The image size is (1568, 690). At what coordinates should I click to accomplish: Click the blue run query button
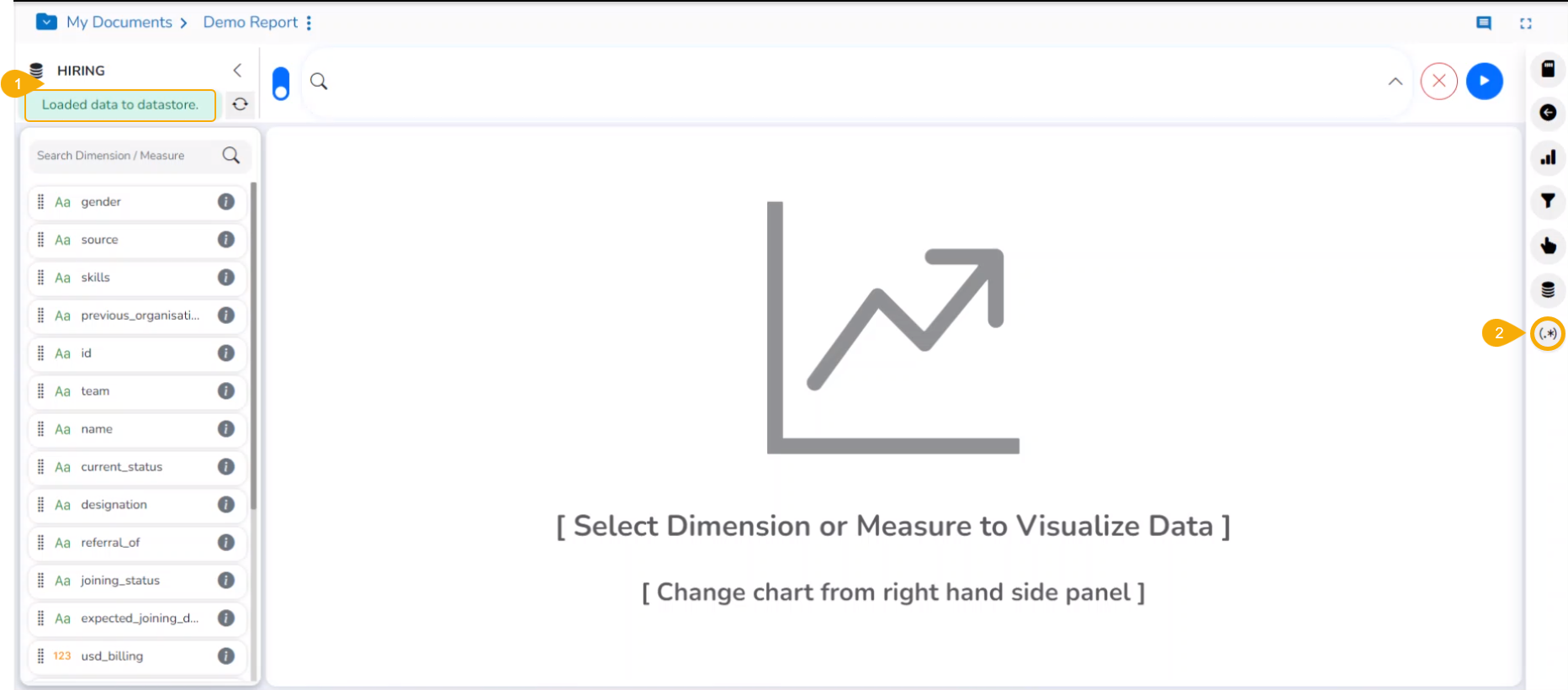[1484, 82]
